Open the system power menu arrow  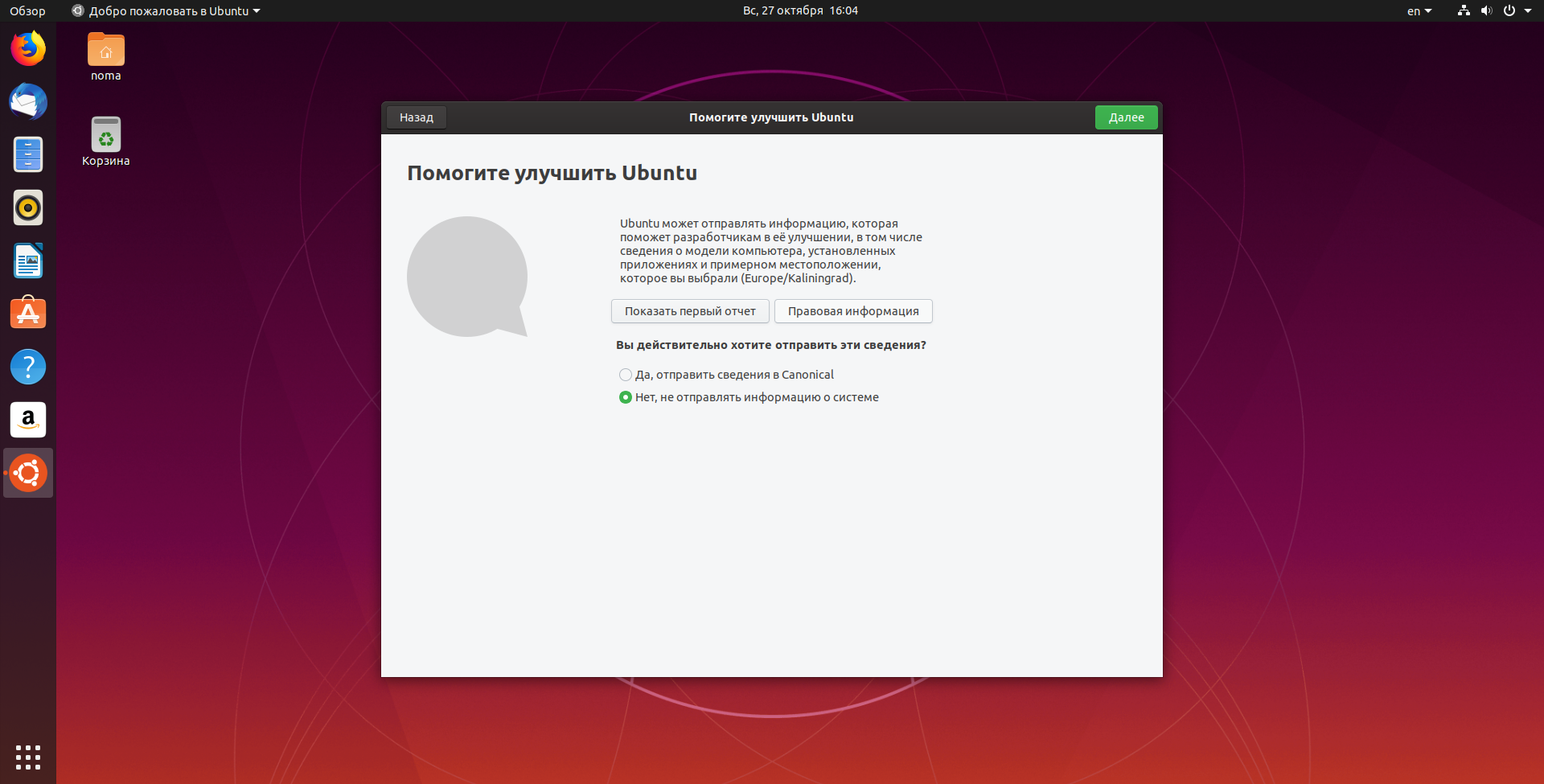tap(1528, 11)
